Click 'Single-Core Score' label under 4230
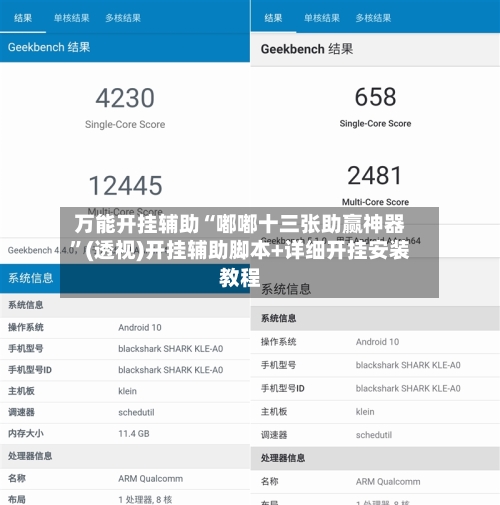Screen dimensions: 500x505 125,124
